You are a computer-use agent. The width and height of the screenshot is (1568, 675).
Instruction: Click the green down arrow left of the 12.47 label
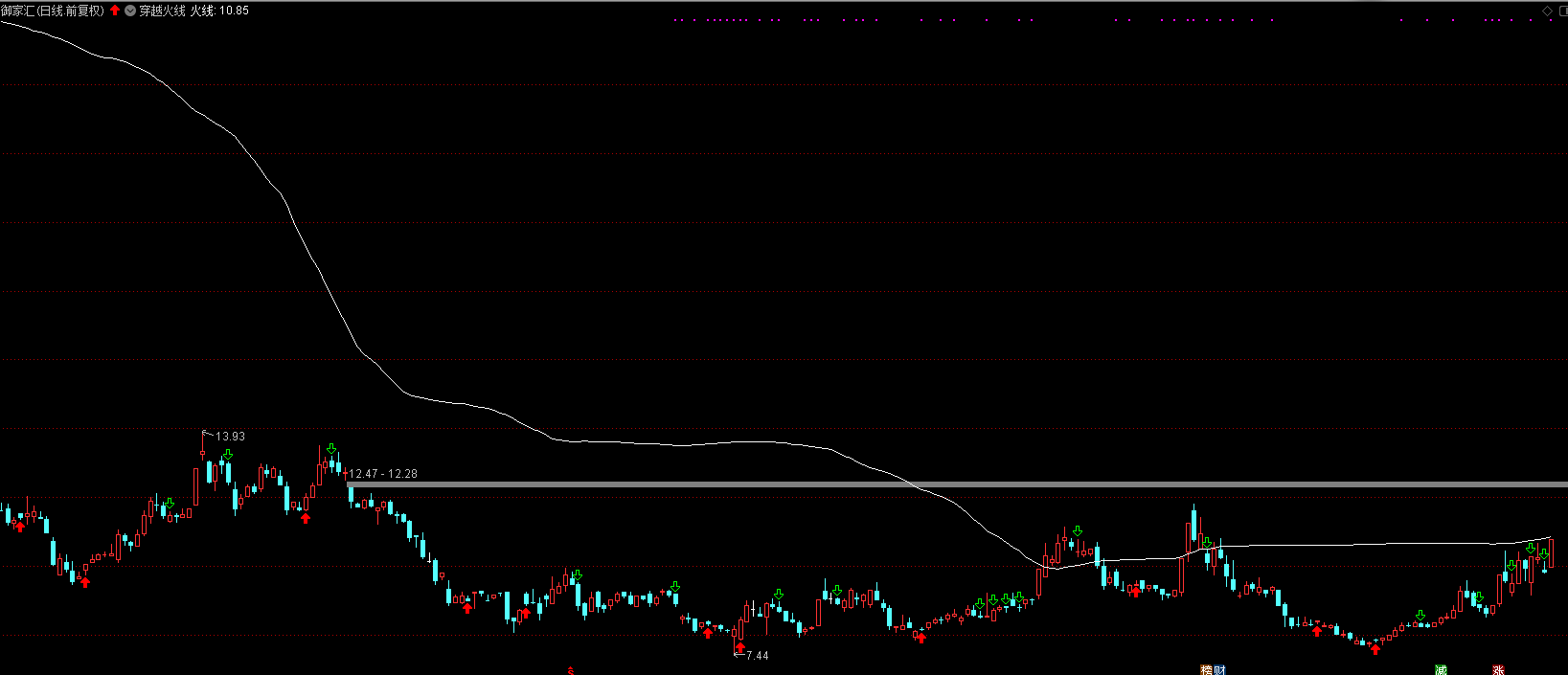coord(331,448)
